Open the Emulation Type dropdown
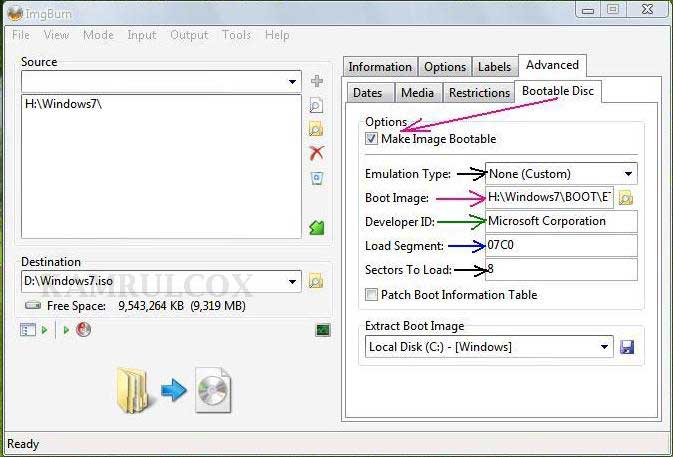673x457 pixels. (x=628, y=174)
